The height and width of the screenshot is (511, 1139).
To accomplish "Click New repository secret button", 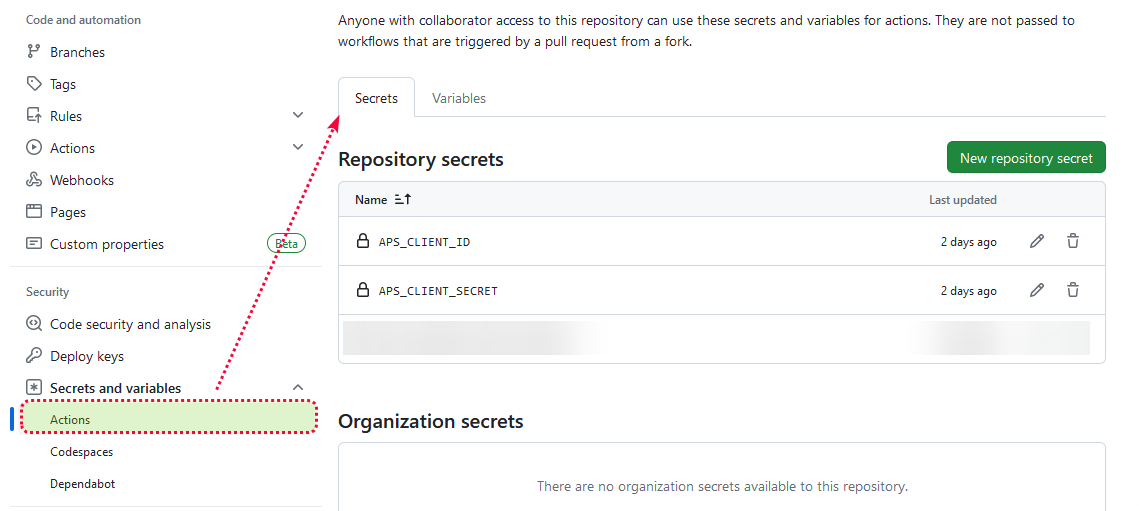I will pyautogui.click(x=1026, y=158).
